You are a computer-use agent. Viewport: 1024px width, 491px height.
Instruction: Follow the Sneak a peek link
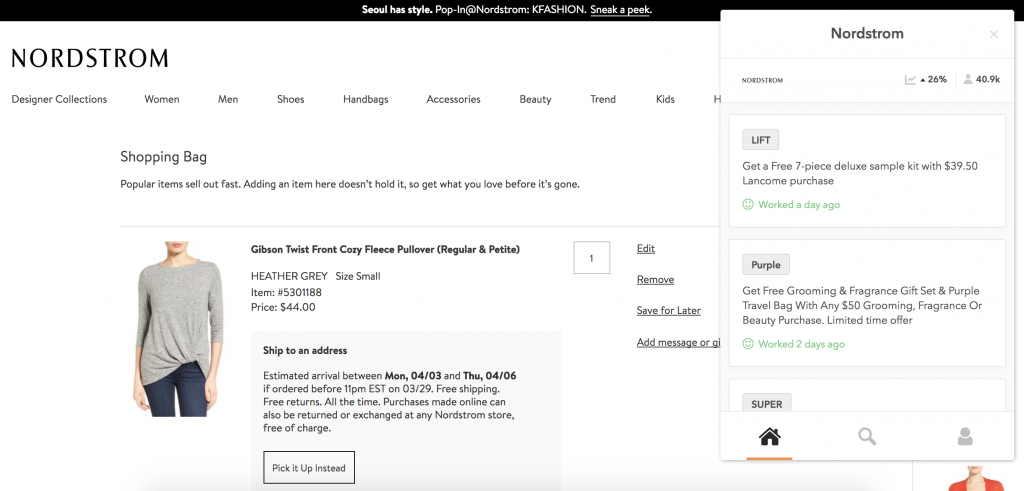(x=620, y=10)
